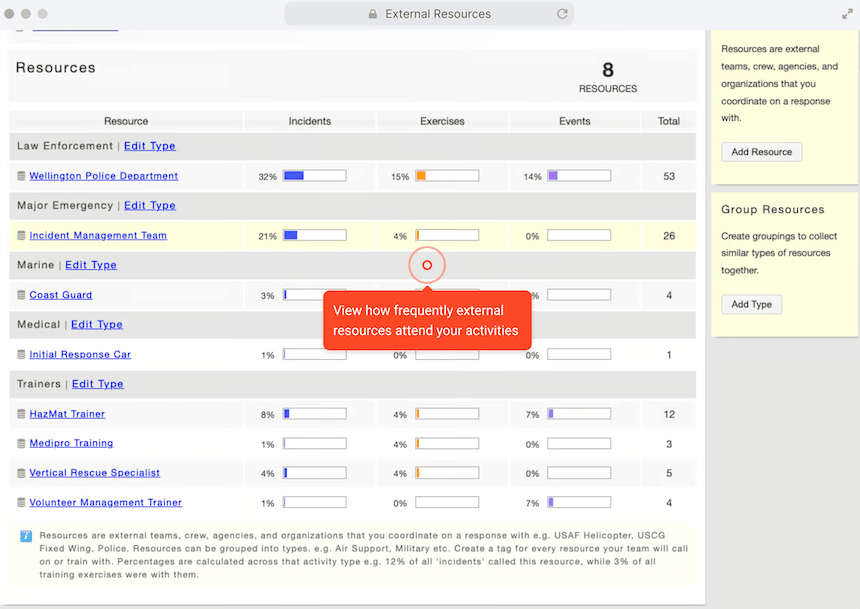The width and height of the screenshot is (860, 609).
Task: Click the resource icon beside Incident Management Team
Action: point(21,235)
